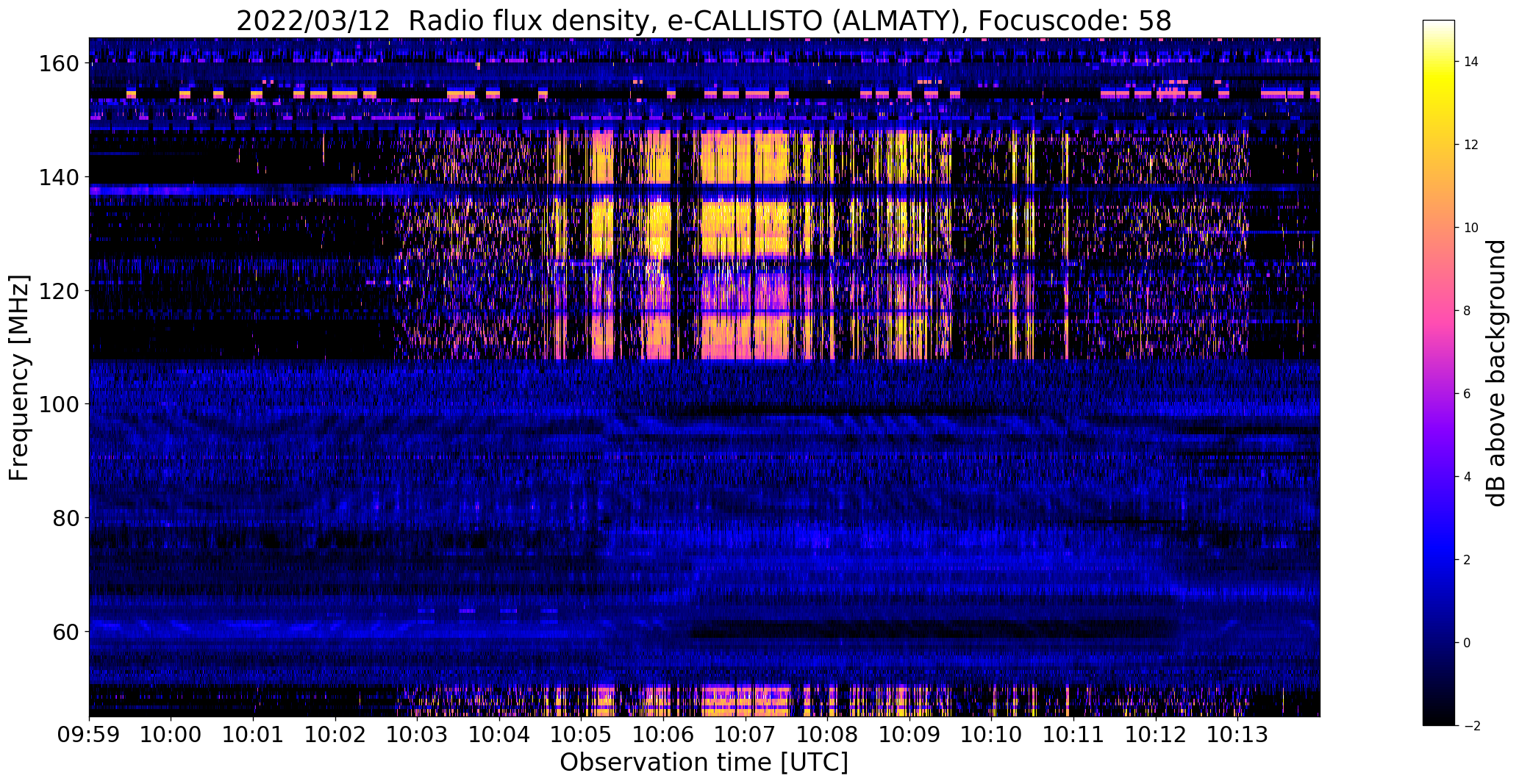
Task: Click the 10:06 time tick label
Action: [664, 734]
